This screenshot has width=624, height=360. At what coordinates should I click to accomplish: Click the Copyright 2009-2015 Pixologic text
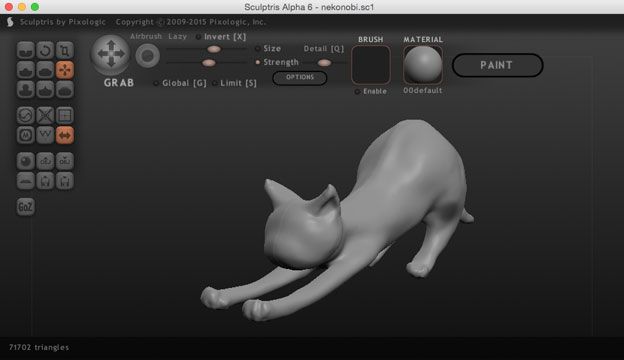191,22
